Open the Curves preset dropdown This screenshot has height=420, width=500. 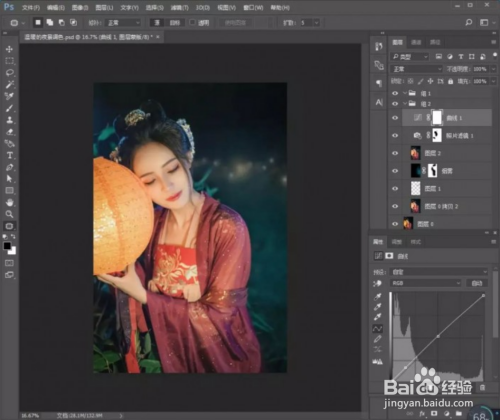coord(439,272)
